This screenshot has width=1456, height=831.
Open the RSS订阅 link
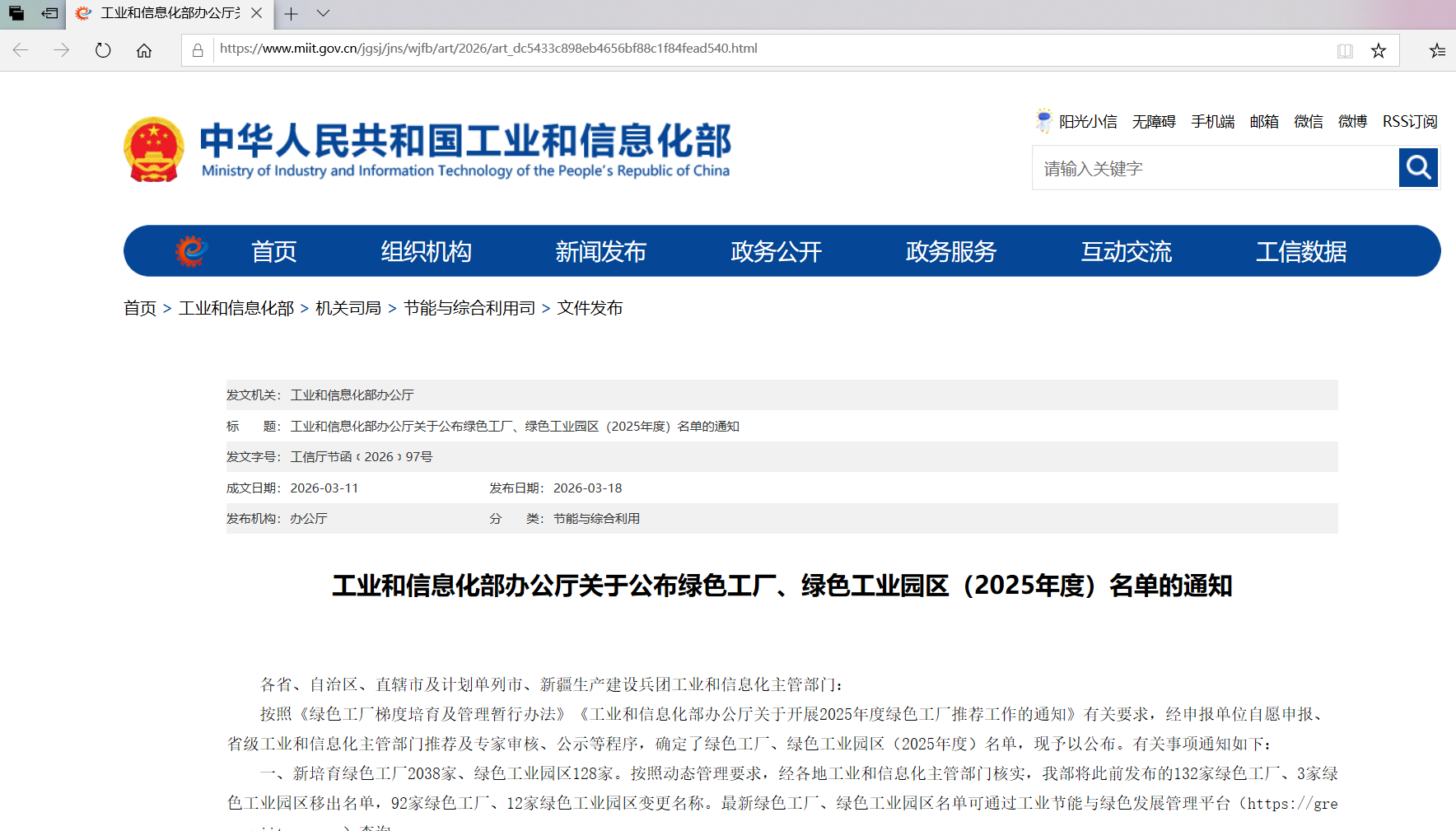[x=1409, y=122]
